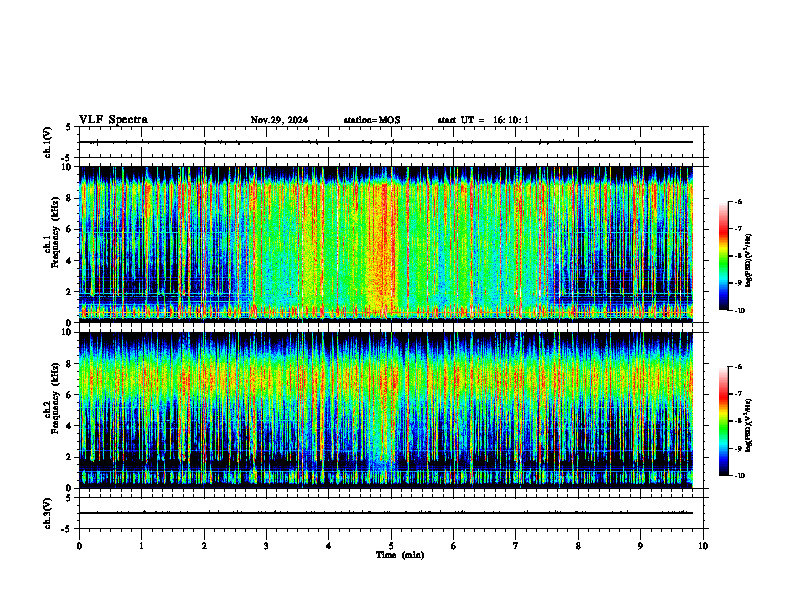Click the "2" tick on the Time axis
The height and width of the screenshot is (612, 792).
[x=204, y=546]
